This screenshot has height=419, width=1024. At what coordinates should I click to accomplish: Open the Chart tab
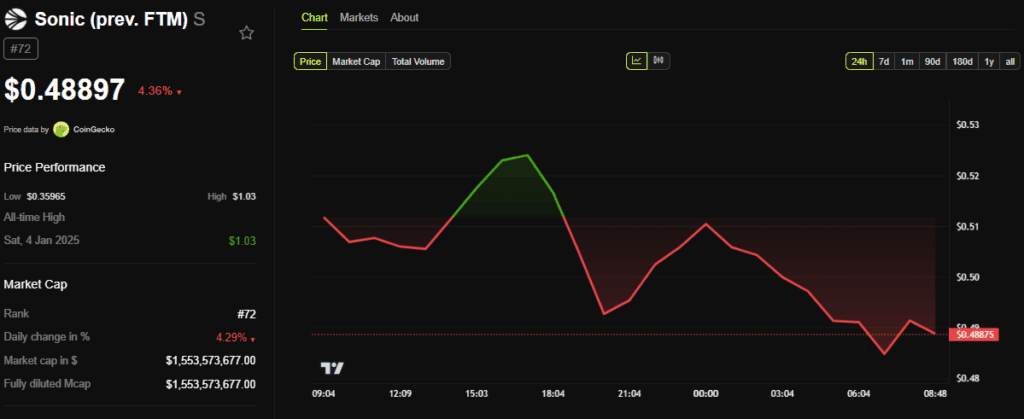click(314, 18)
